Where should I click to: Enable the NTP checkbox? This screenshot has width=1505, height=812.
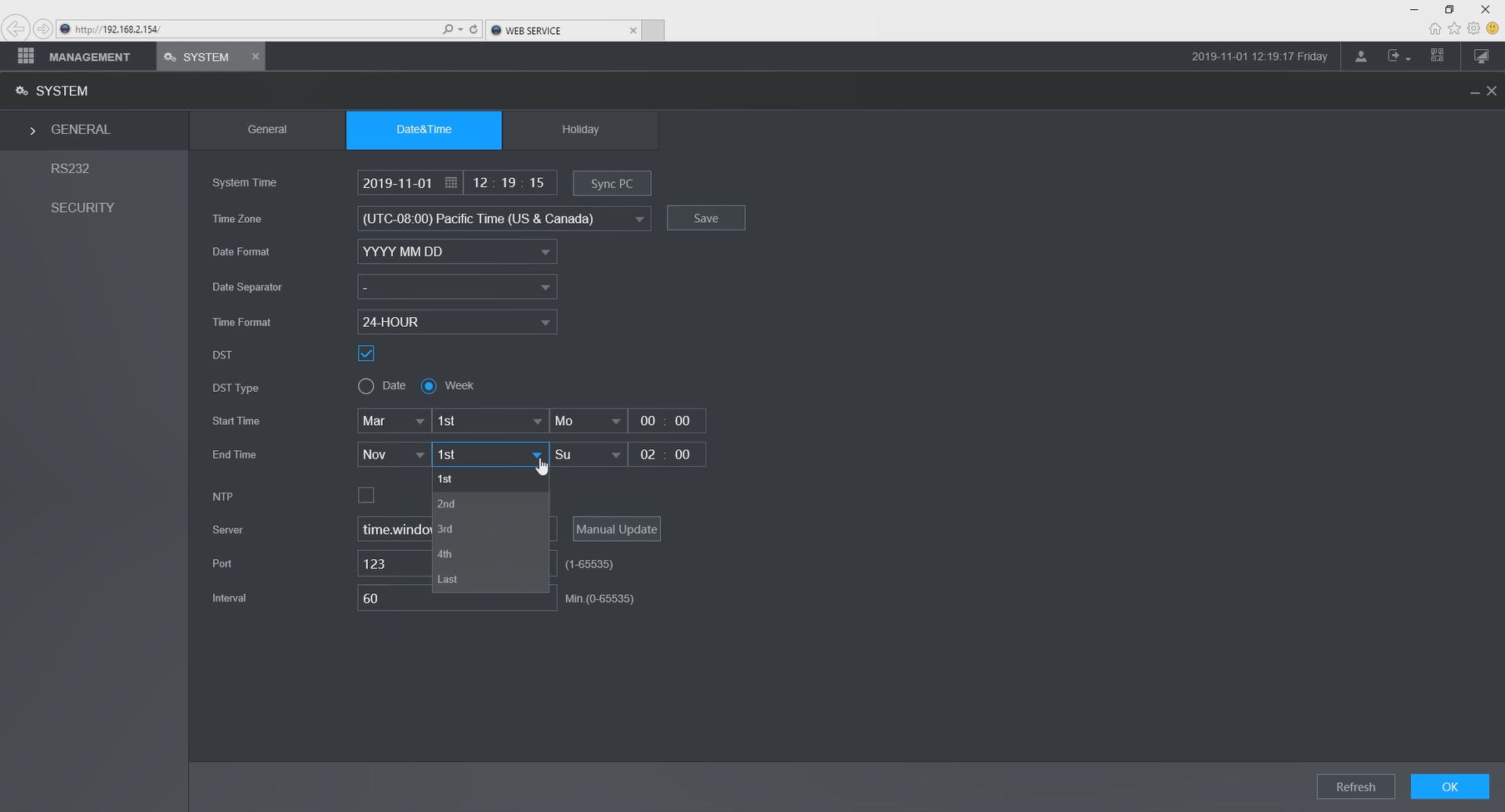[366, 496]
